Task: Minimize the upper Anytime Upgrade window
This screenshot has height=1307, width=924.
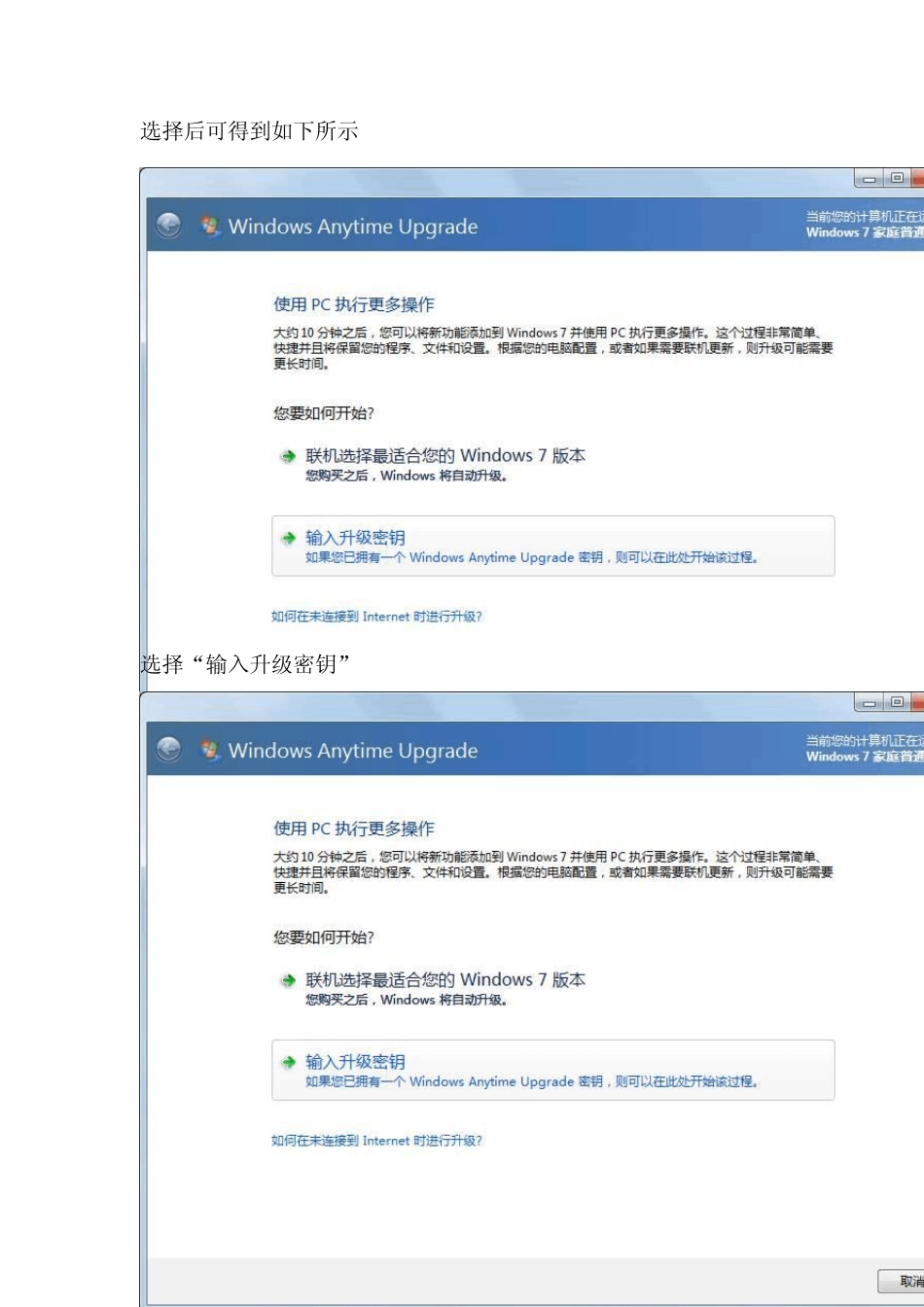Action: tap(870, 179)
